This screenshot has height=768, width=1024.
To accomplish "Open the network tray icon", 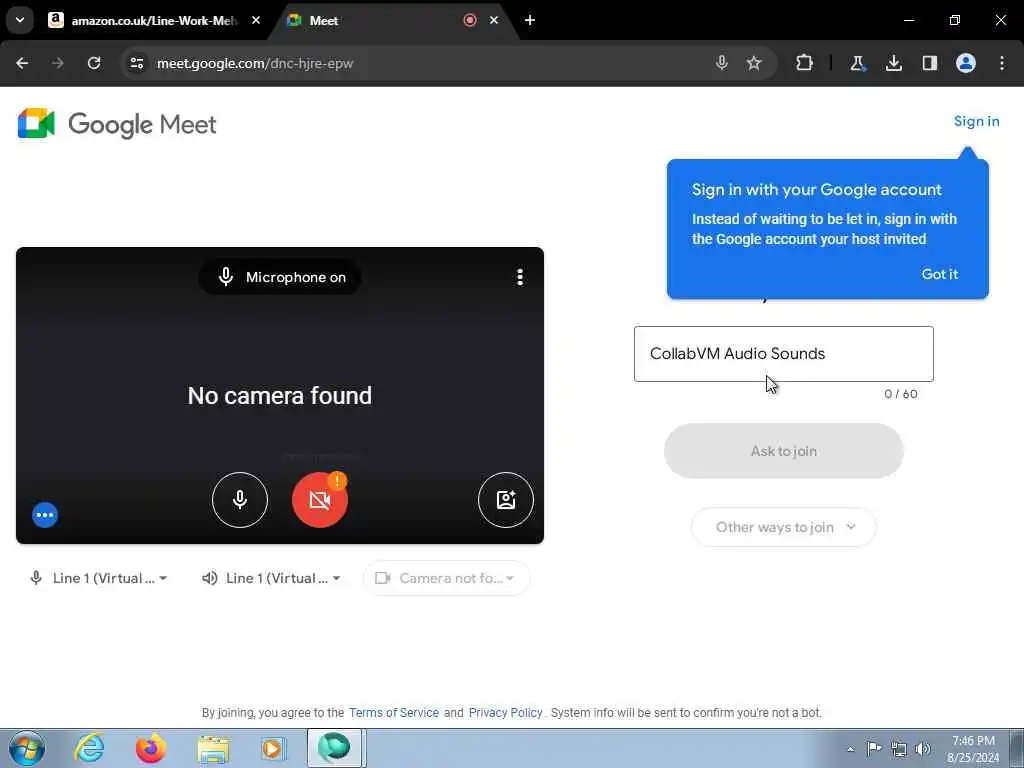I will 899,749.
